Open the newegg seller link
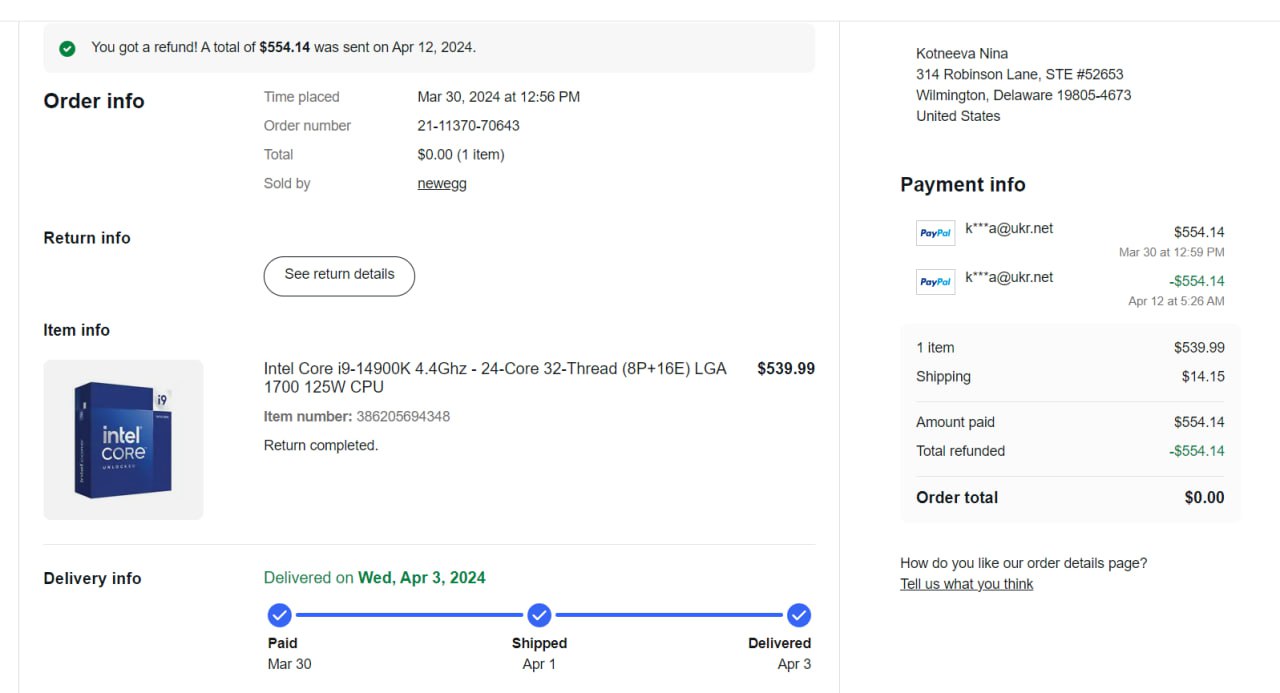1280x693 pixels. pyautogui.click(x=442, y=184)
